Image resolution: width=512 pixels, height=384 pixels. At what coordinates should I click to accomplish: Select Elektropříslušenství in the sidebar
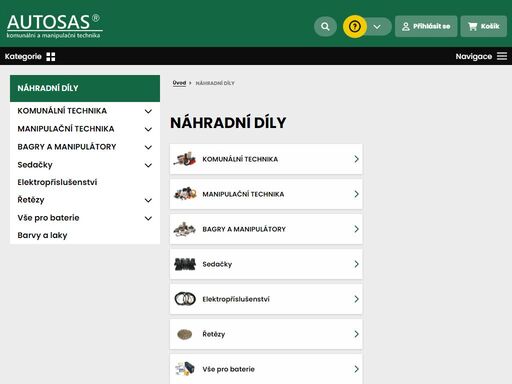pyautogui.click(x=57, y=182)
